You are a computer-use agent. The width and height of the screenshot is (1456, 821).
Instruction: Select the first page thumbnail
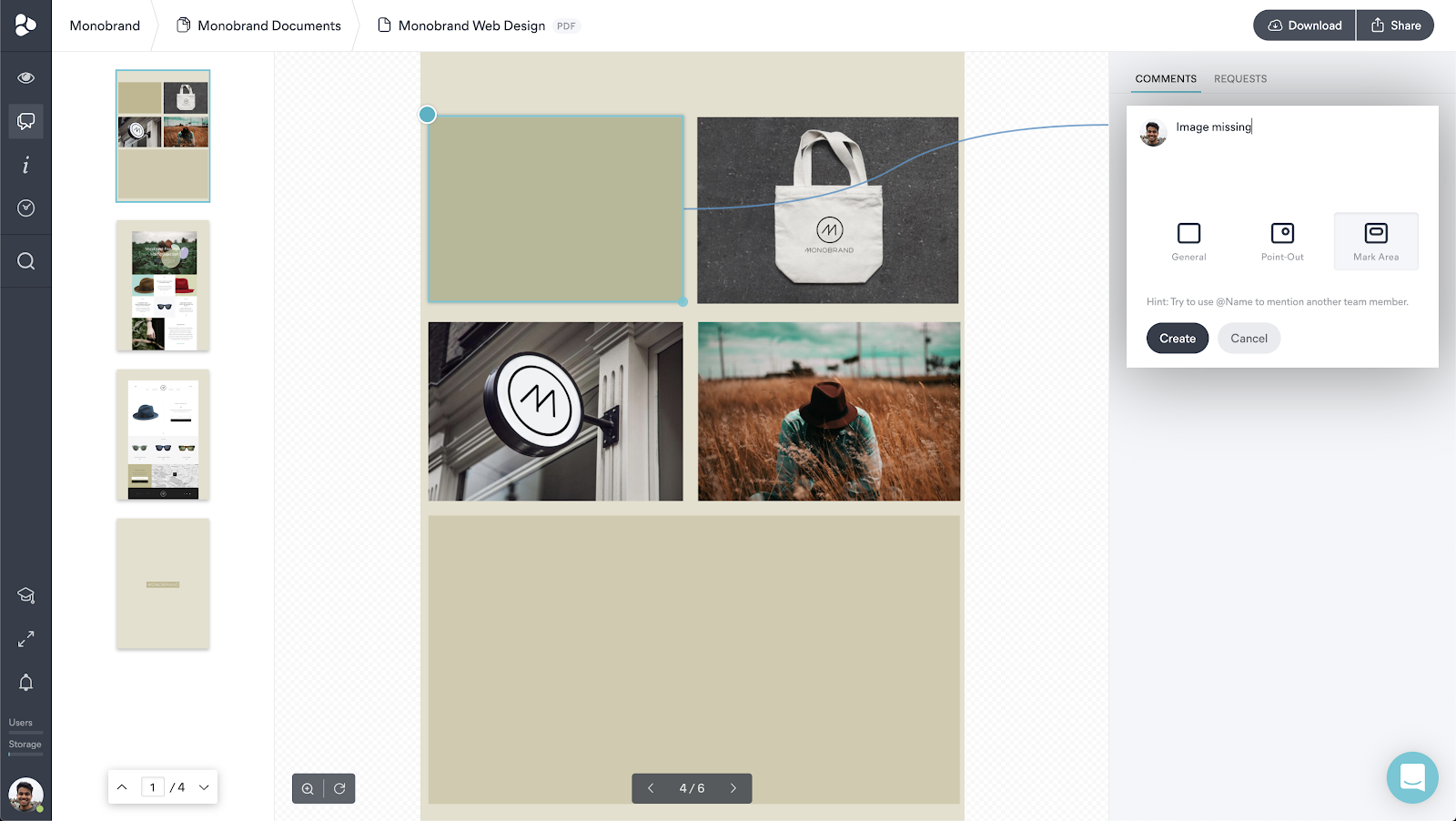(x=163, y=136)
